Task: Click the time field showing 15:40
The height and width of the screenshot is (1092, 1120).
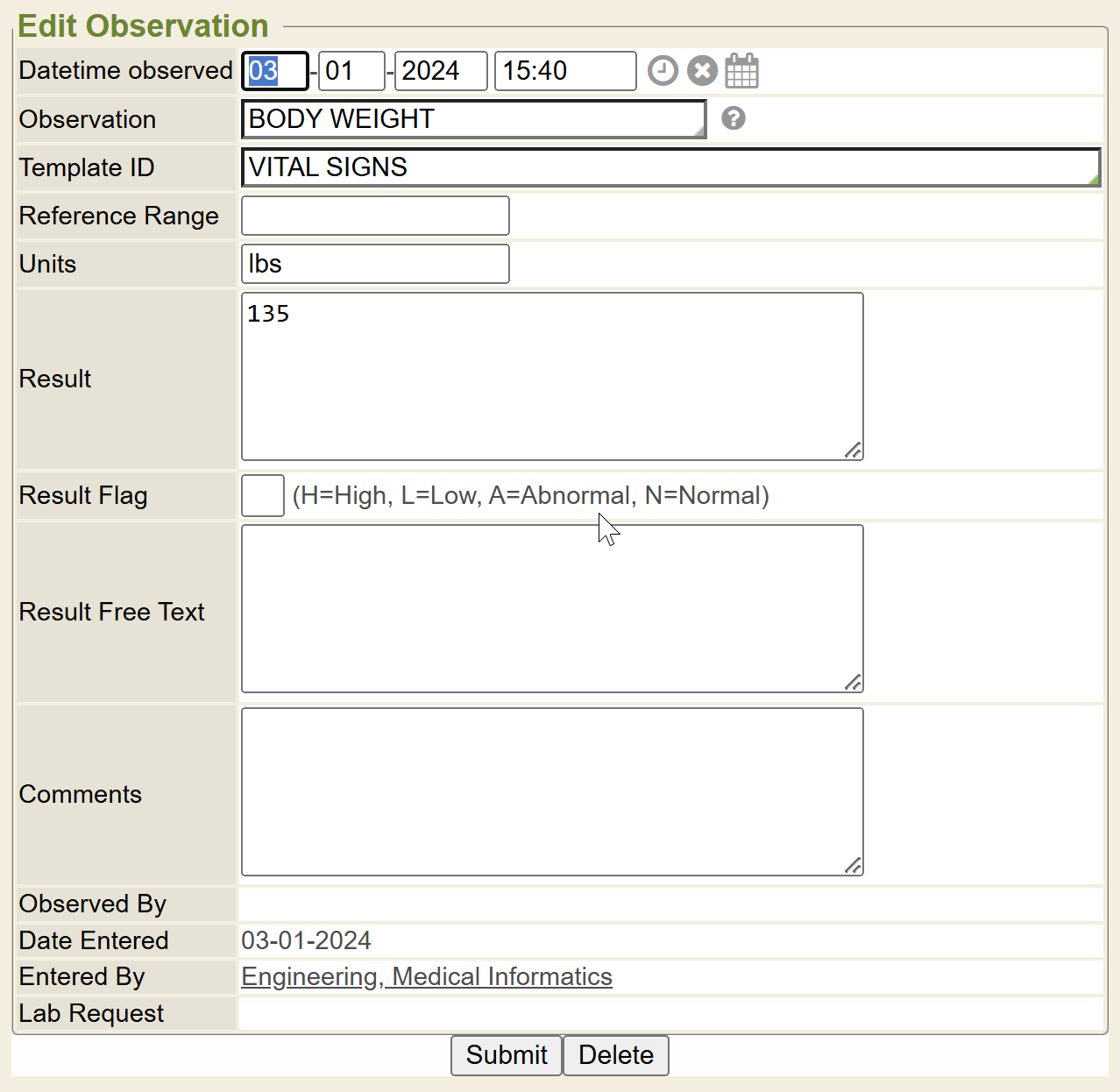Action: pos(564,71)
